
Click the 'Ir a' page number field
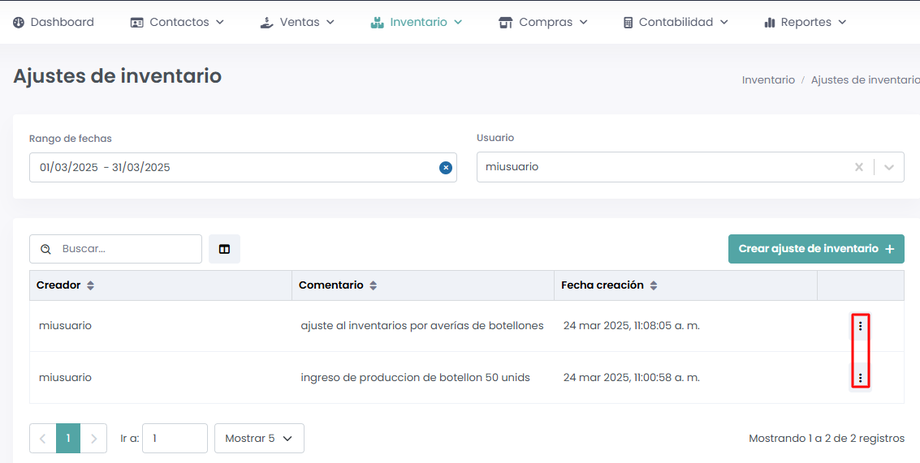175,438
